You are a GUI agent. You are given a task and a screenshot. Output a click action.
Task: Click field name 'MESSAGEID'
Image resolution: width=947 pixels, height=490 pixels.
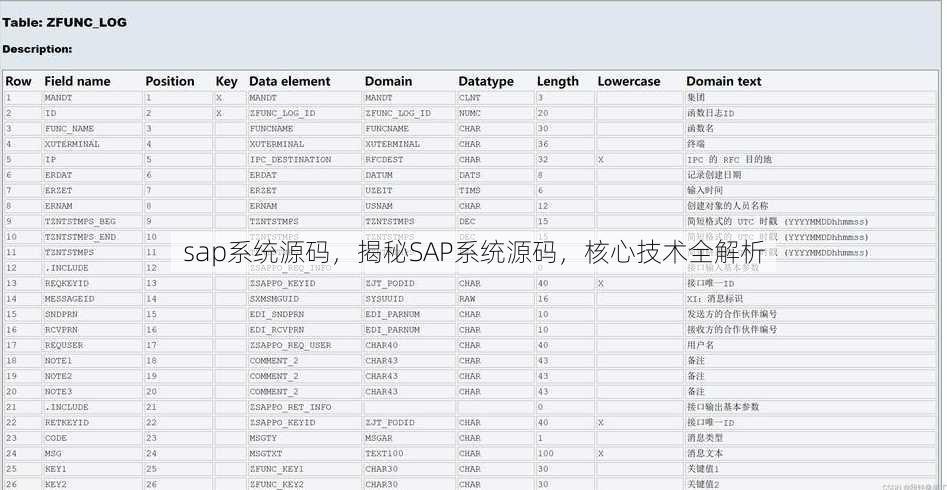(x=69, y=298)
